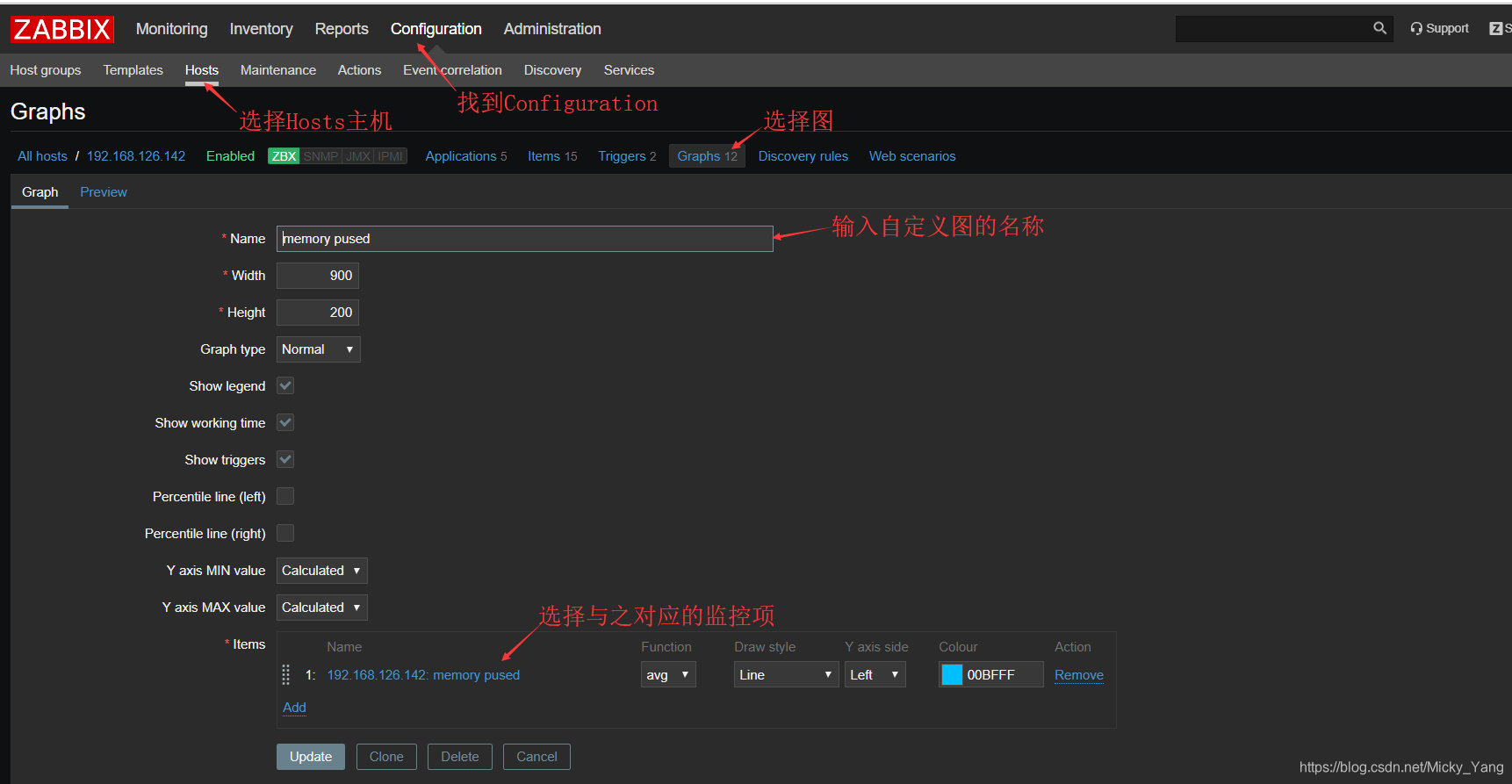
Task: Go to Maintenance submenu
Action: tap(278, 70)
